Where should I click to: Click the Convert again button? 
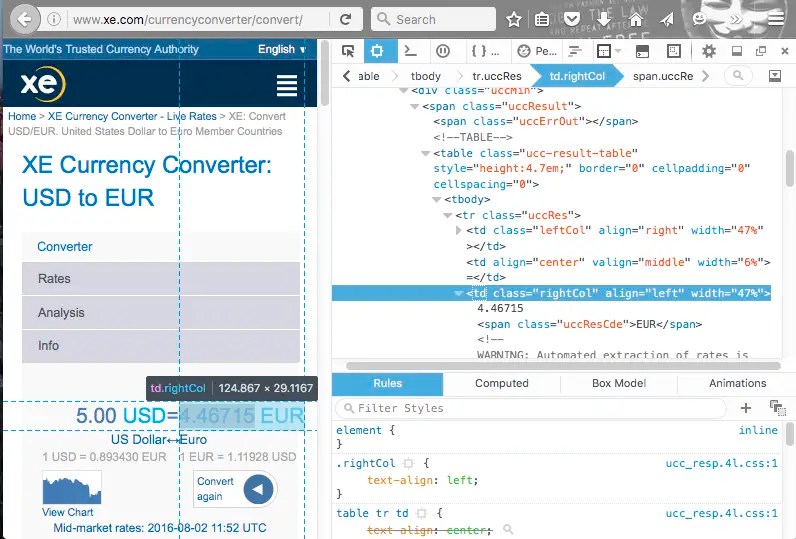235,489
